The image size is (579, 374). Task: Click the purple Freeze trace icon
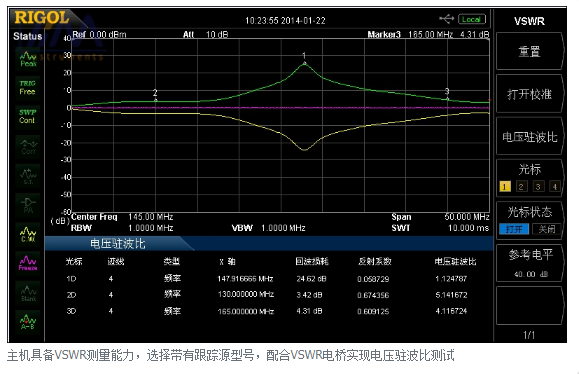(28, 263)
